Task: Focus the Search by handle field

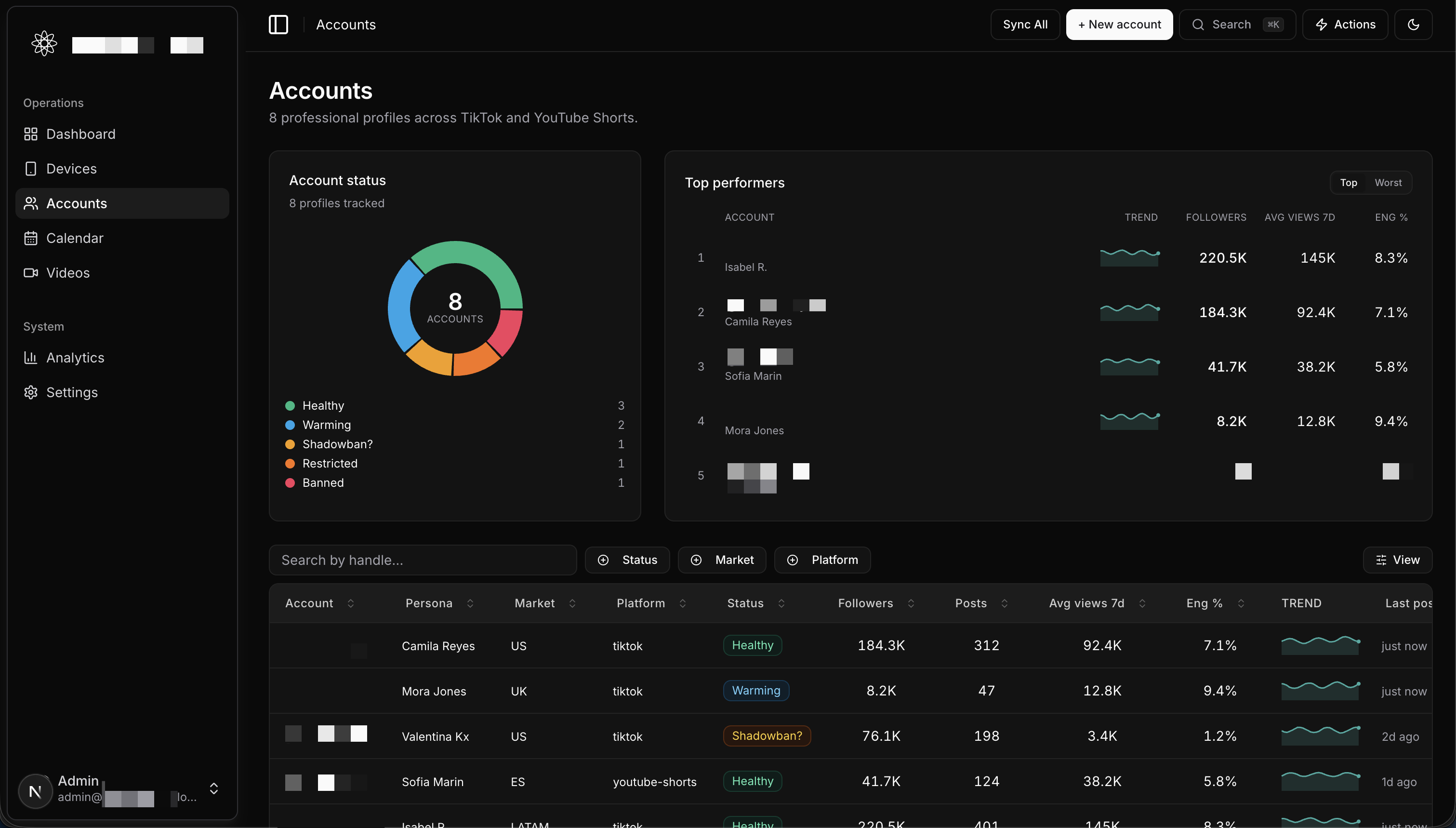Action: click(423, 560)
